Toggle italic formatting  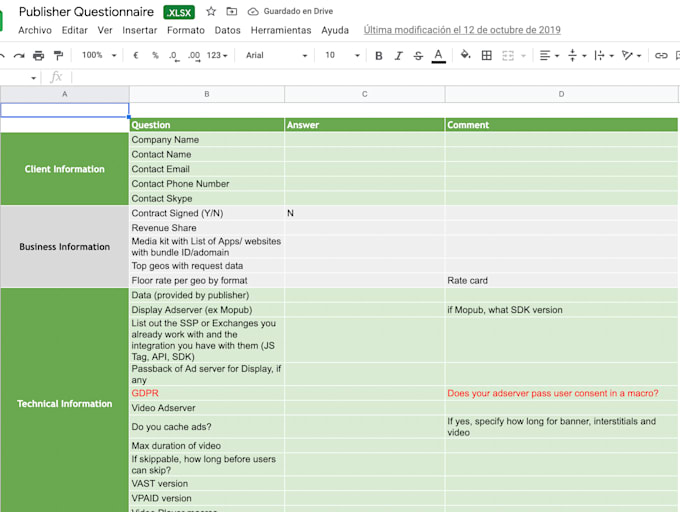coord(398,55)
